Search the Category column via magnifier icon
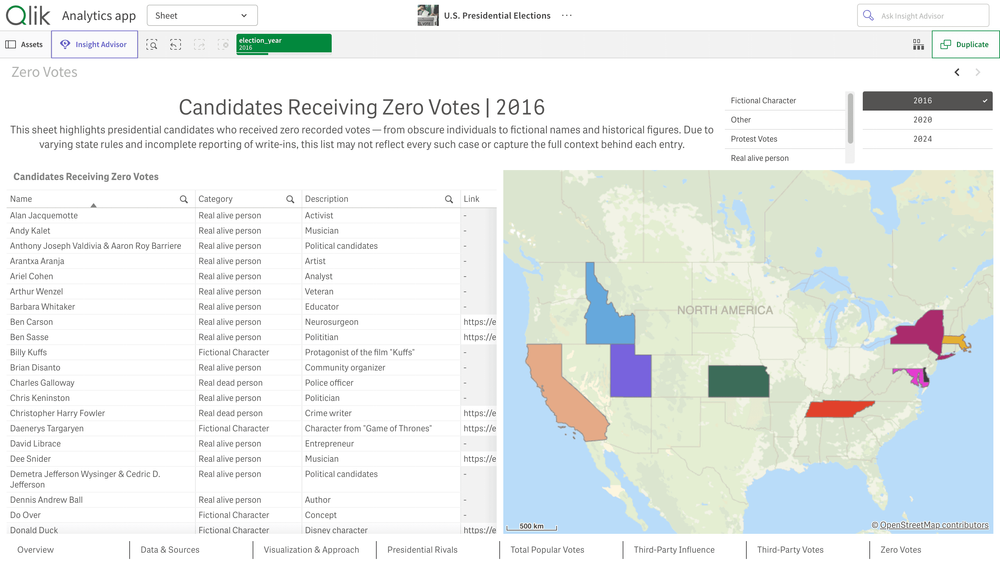 pos(290,199)
